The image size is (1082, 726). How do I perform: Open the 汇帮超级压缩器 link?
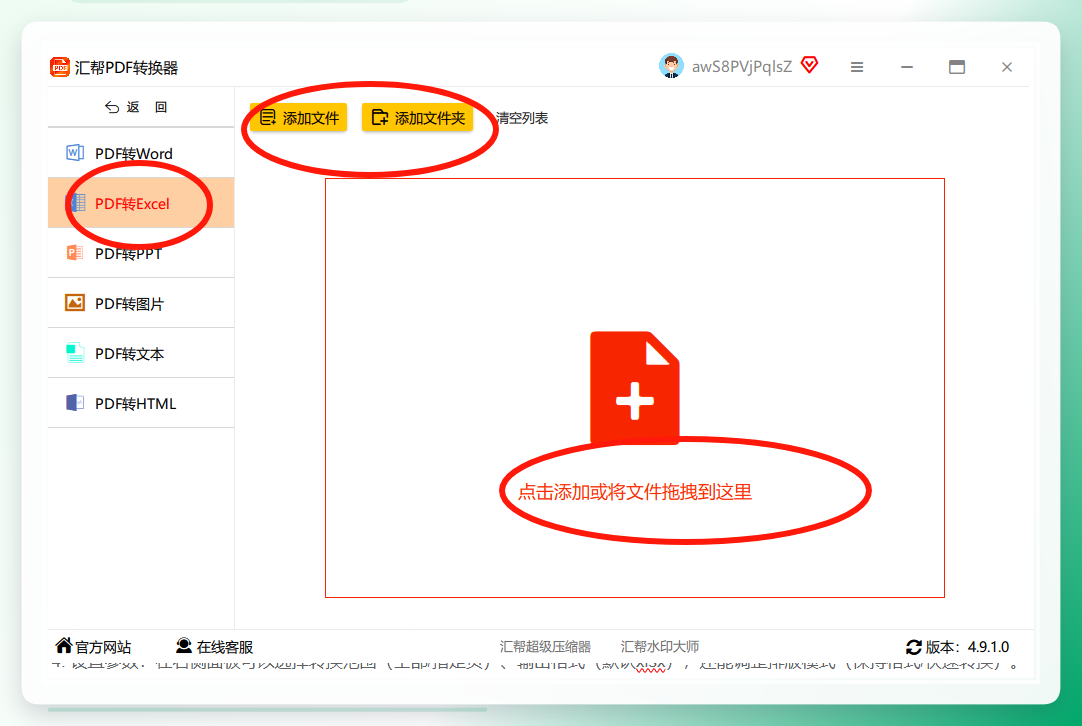pos(545,647)
